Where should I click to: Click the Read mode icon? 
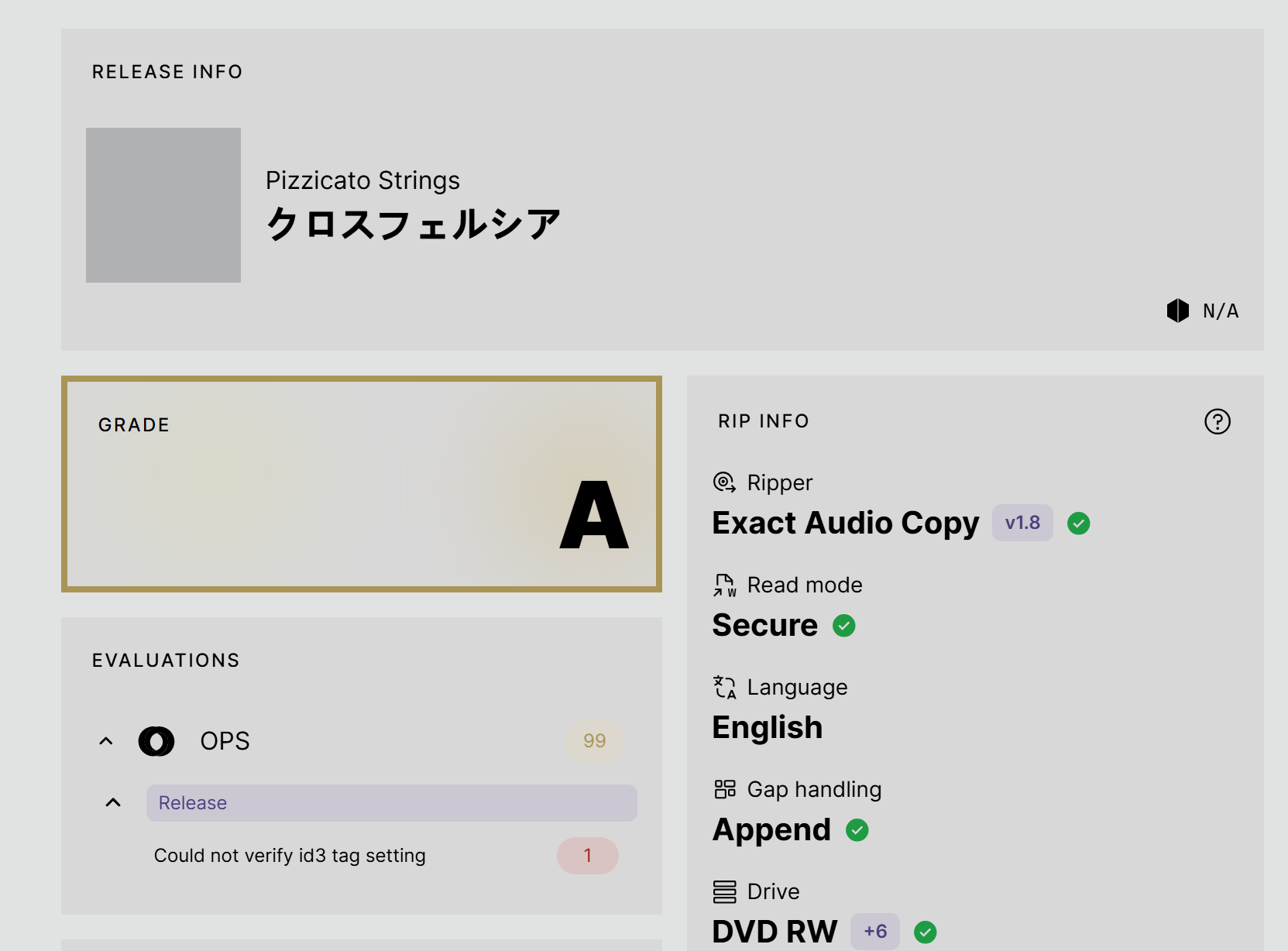coord(724,585)
